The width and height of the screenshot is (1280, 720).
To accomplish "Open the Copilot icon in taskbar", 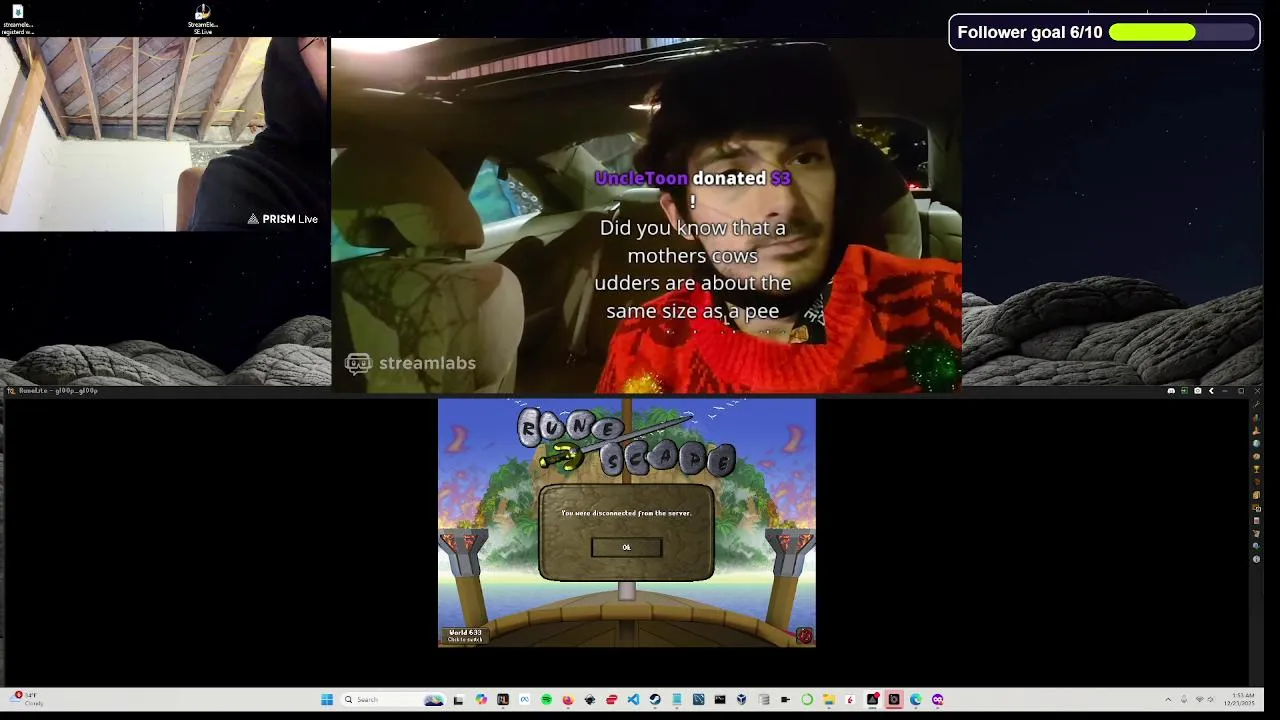I will 481,699.
